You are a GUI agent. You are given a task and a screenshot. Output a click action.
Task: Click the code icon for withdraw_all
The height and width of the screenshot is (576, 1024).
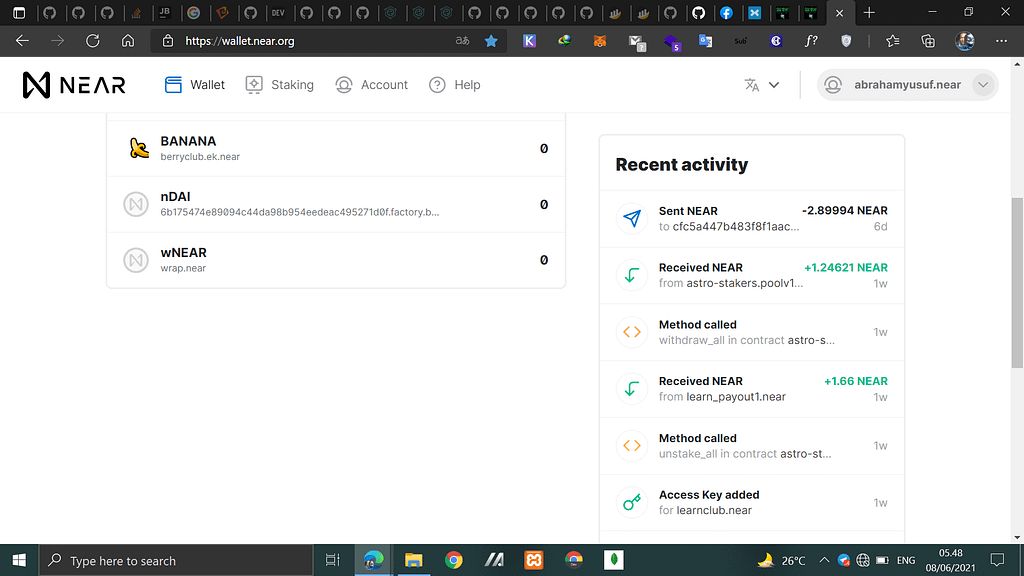632,332
